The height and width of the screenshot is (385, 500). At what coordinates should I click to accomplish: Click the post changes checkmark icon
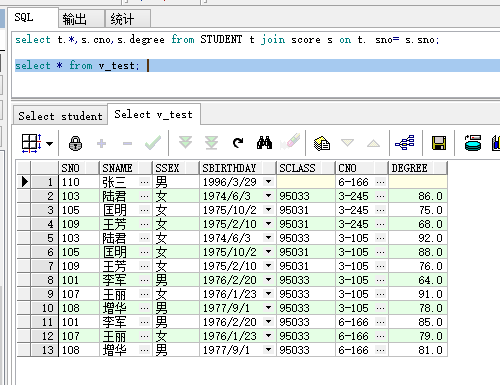tap(153, 143)
